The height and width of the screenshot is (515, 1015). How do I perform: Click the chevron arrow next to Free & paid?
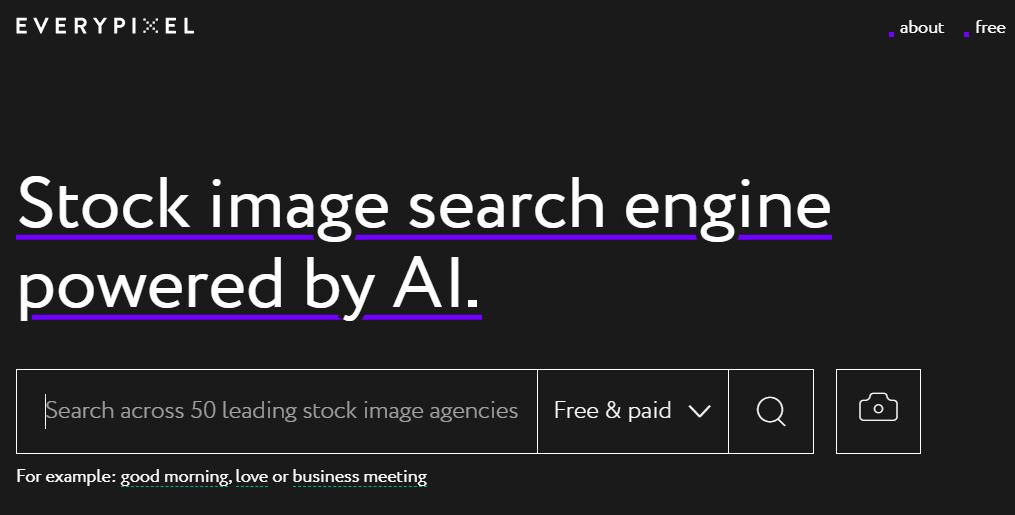pyautogui.click(x=700, y=411)
